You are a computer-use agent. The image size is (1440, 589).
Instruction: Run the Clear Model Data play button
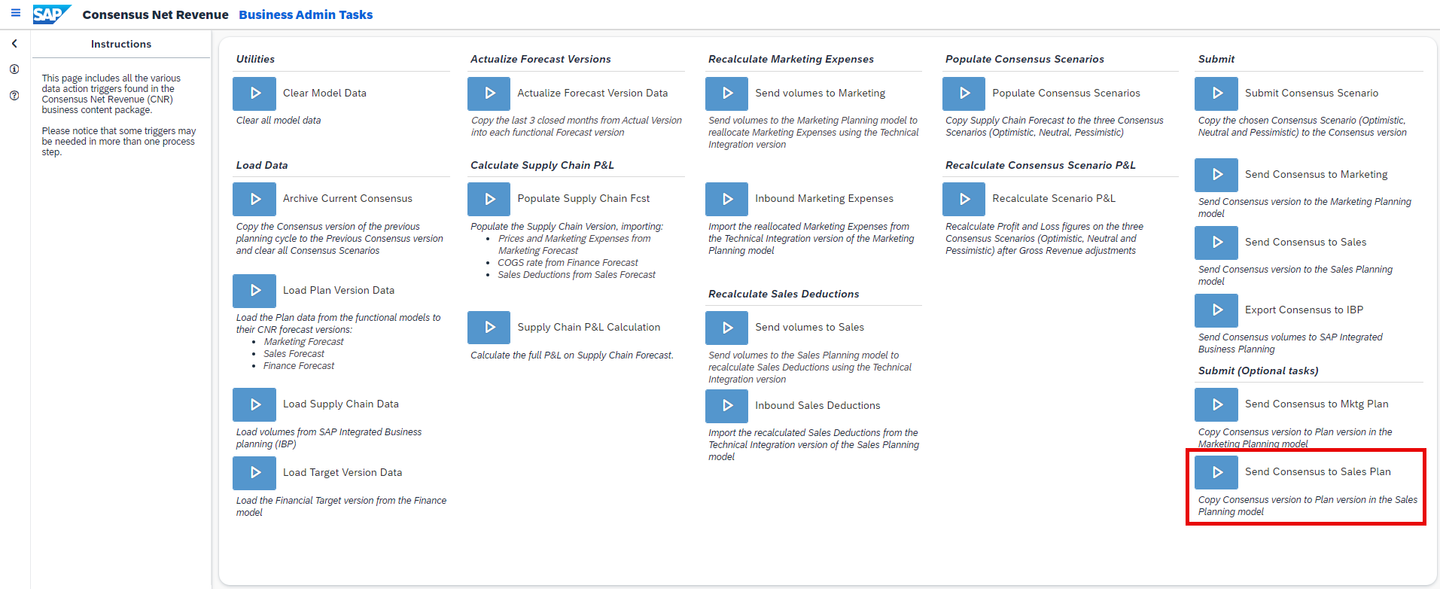255,93
